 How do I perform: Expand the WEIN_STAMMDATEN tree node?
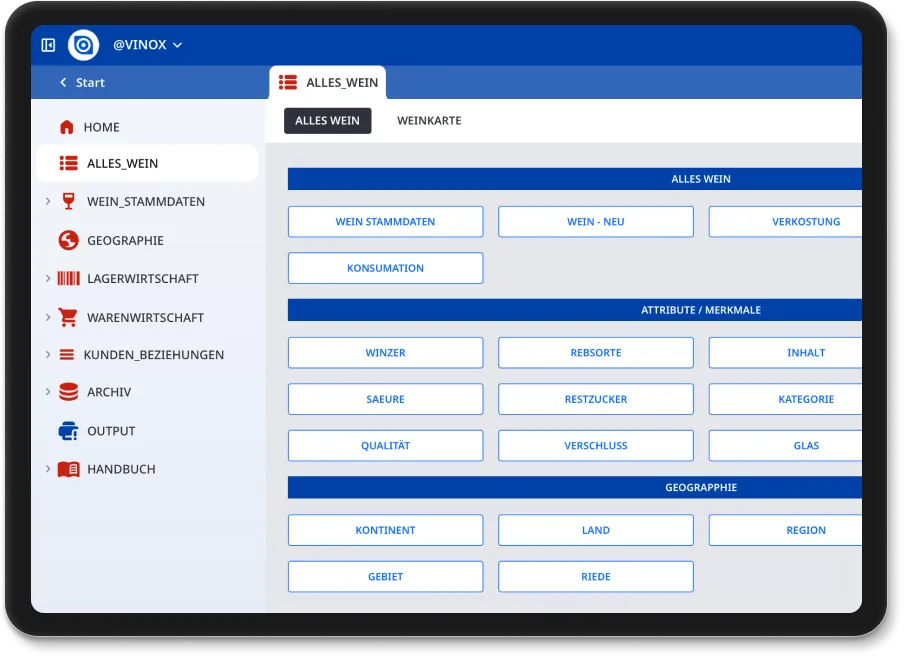[47, 201]
